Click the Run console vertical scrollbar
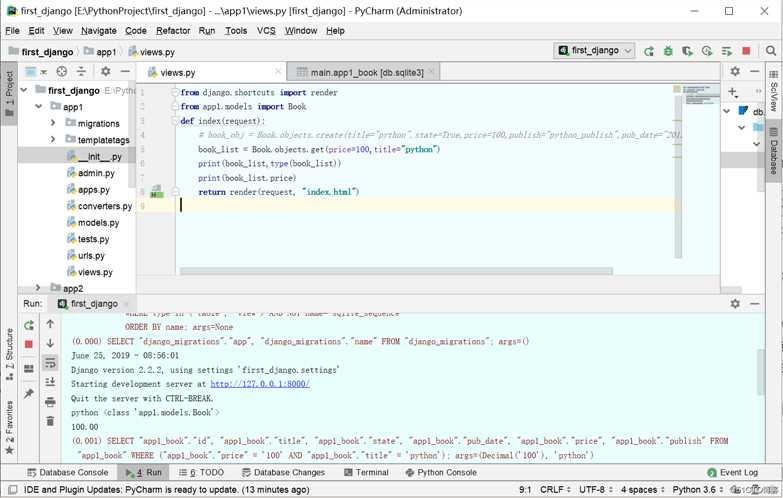Screen dimensions: 783x498 click(x=761, y=372)
